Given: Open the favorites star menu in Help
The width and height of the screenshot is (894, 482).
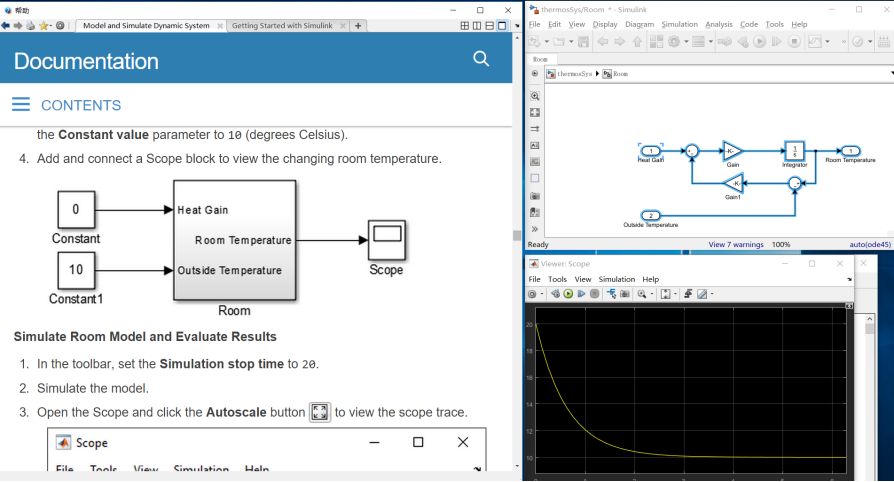Looking at the screenshot, I should pos(45,26).
